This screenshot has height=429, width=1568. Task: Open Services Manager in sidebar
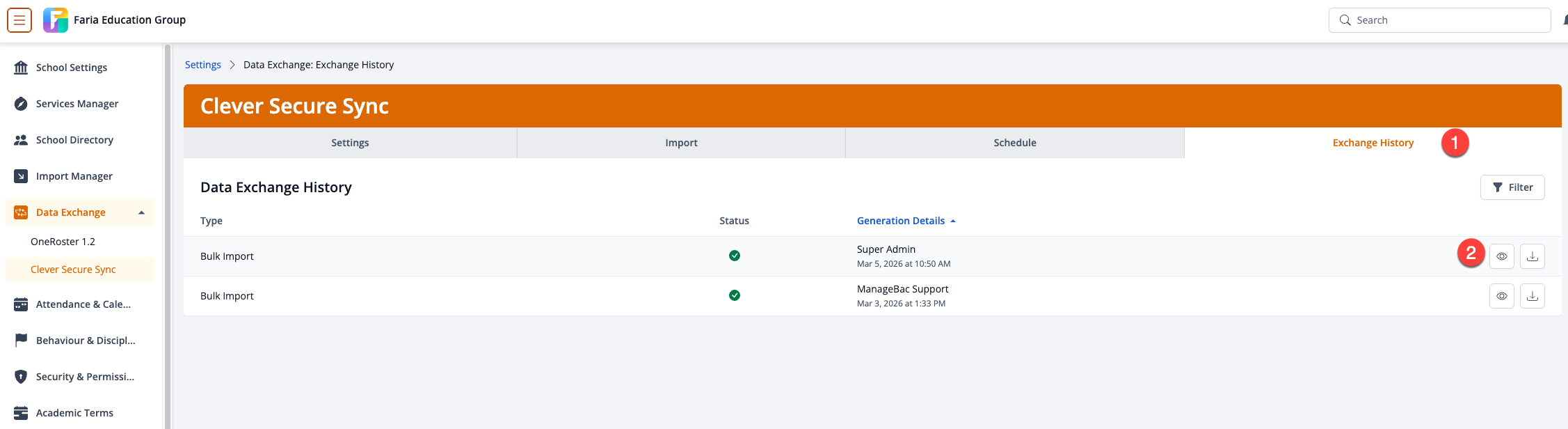click(x=77, y=104)
